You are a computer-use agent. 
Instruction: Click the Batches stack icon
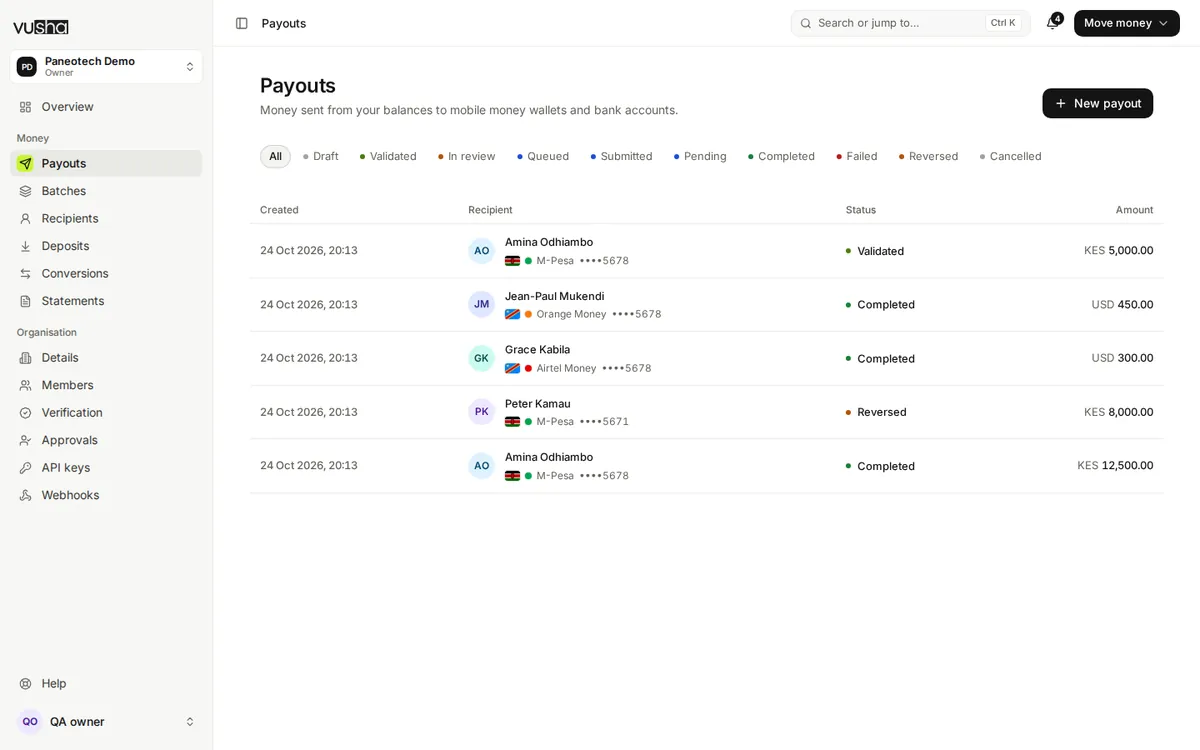pyautogui.click(x=25, y=191)
